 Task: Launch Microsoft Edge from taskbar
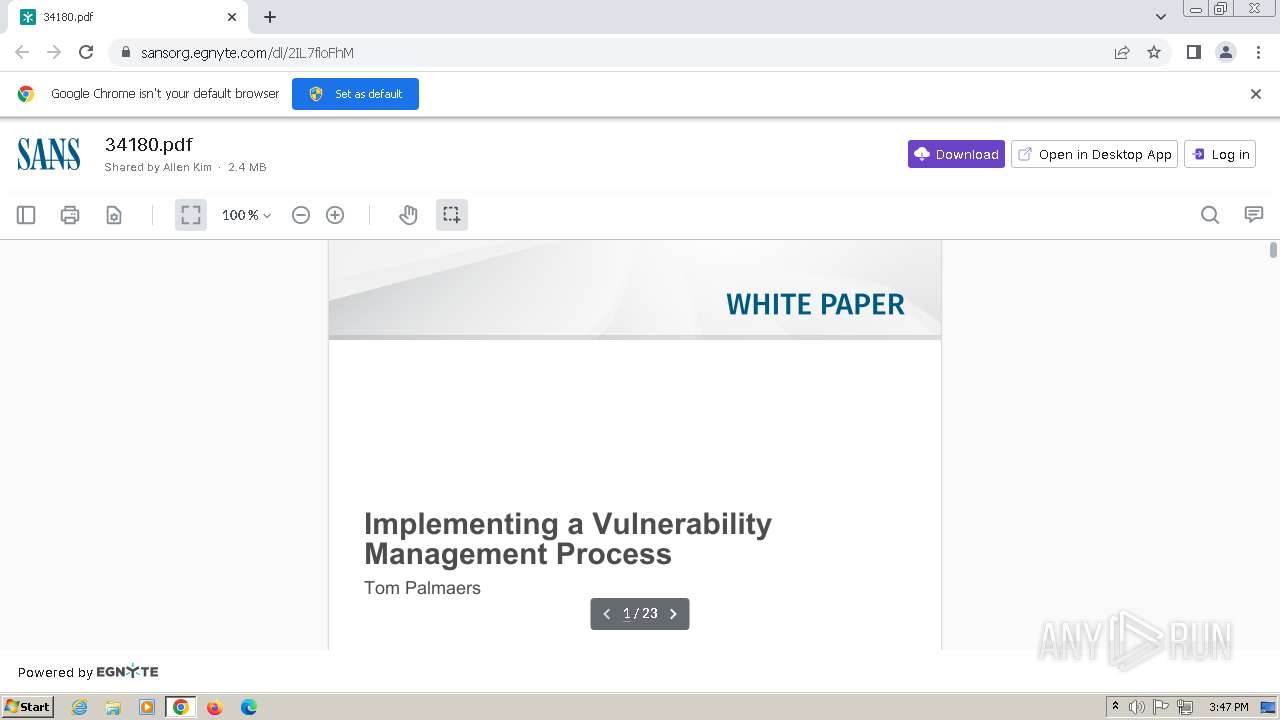point(249,707)
